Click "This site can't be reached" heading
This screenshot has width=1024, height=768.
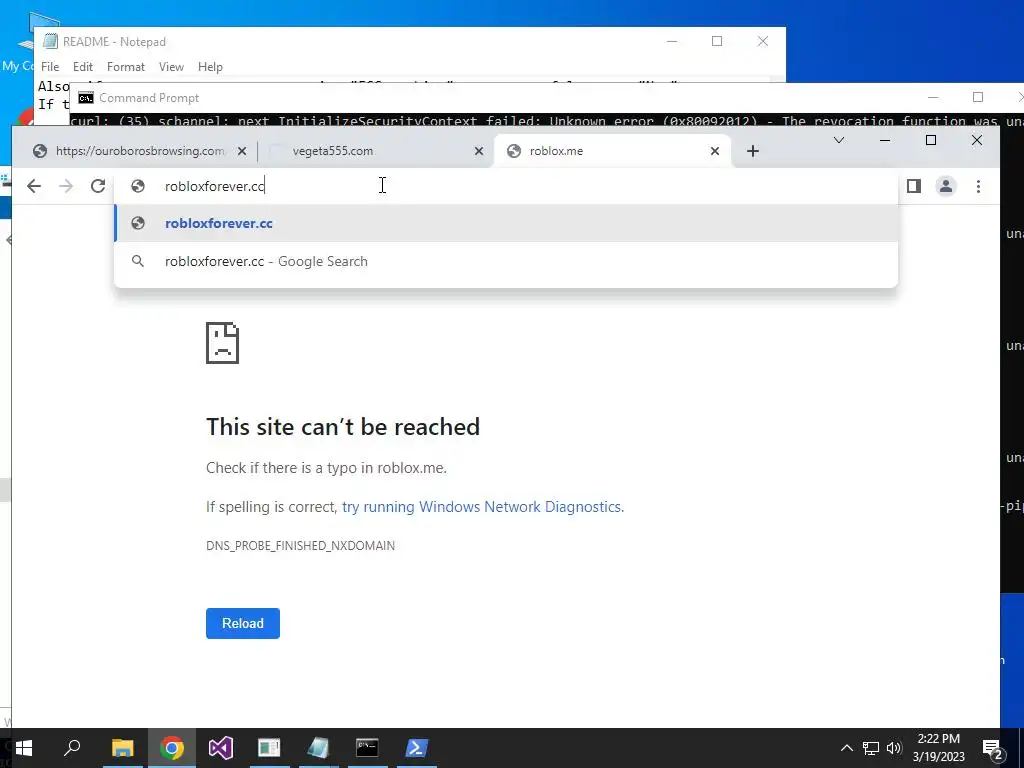tap(343, 426)
